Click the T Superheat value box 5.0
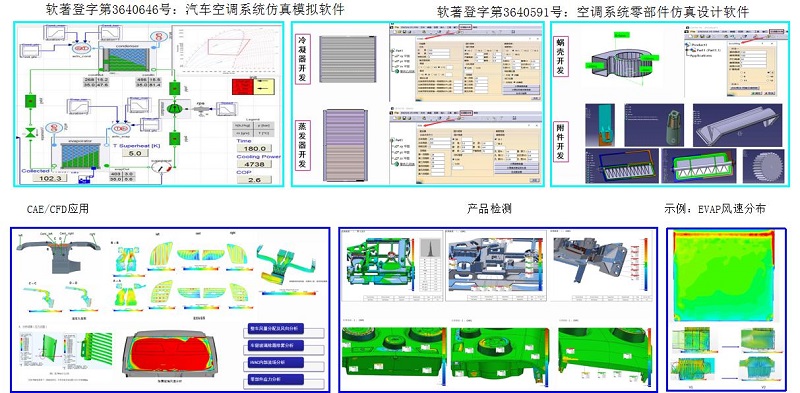 tap(135, 153)
